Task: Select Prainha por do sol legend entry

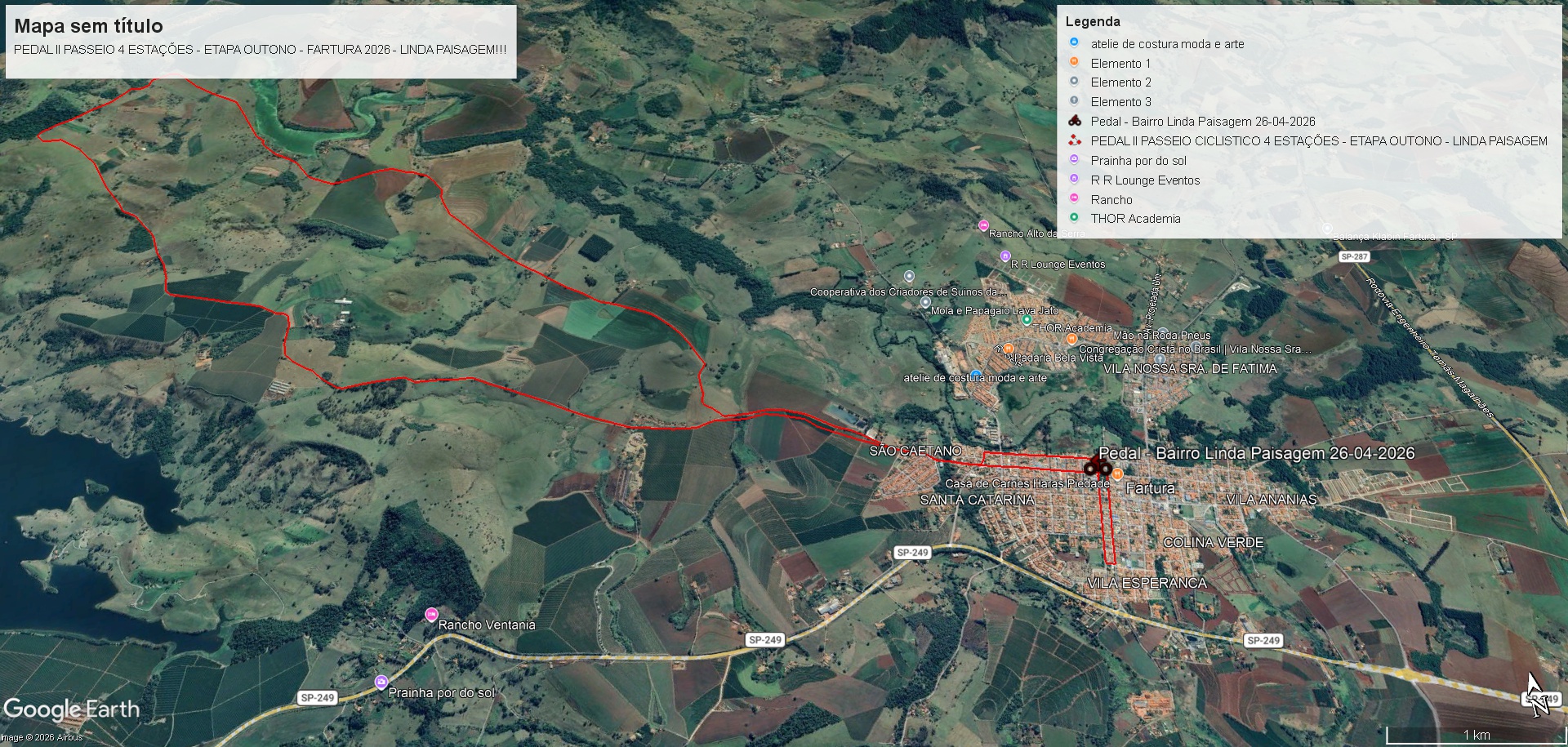Action: click(1138, 161)
